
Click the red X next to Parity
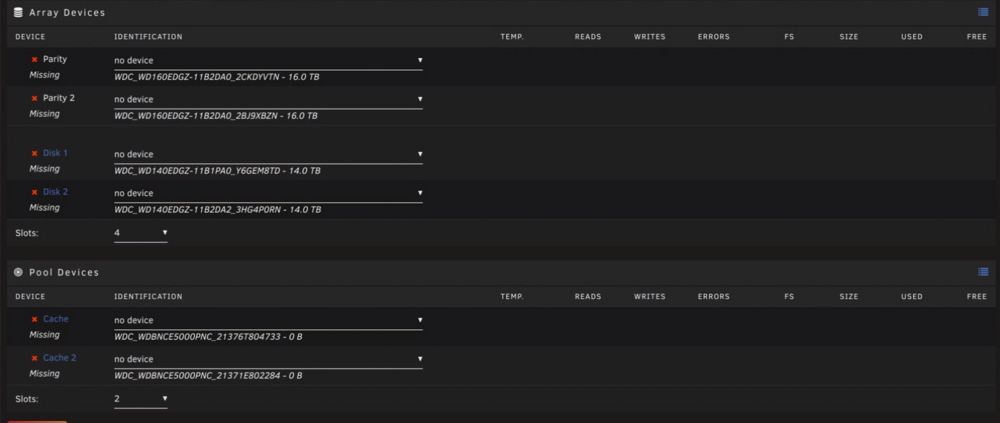(34, 59)
